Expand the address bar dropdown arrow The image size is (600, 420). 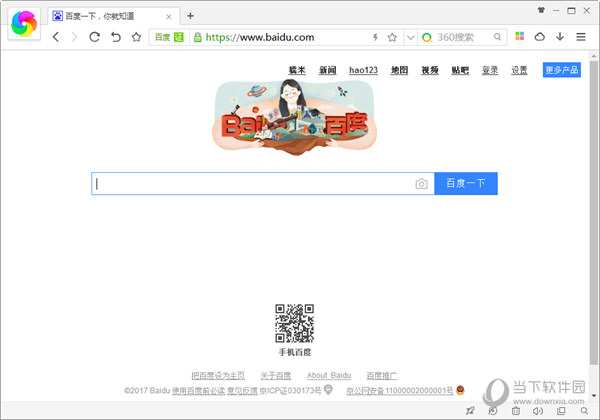click(408, 37)
